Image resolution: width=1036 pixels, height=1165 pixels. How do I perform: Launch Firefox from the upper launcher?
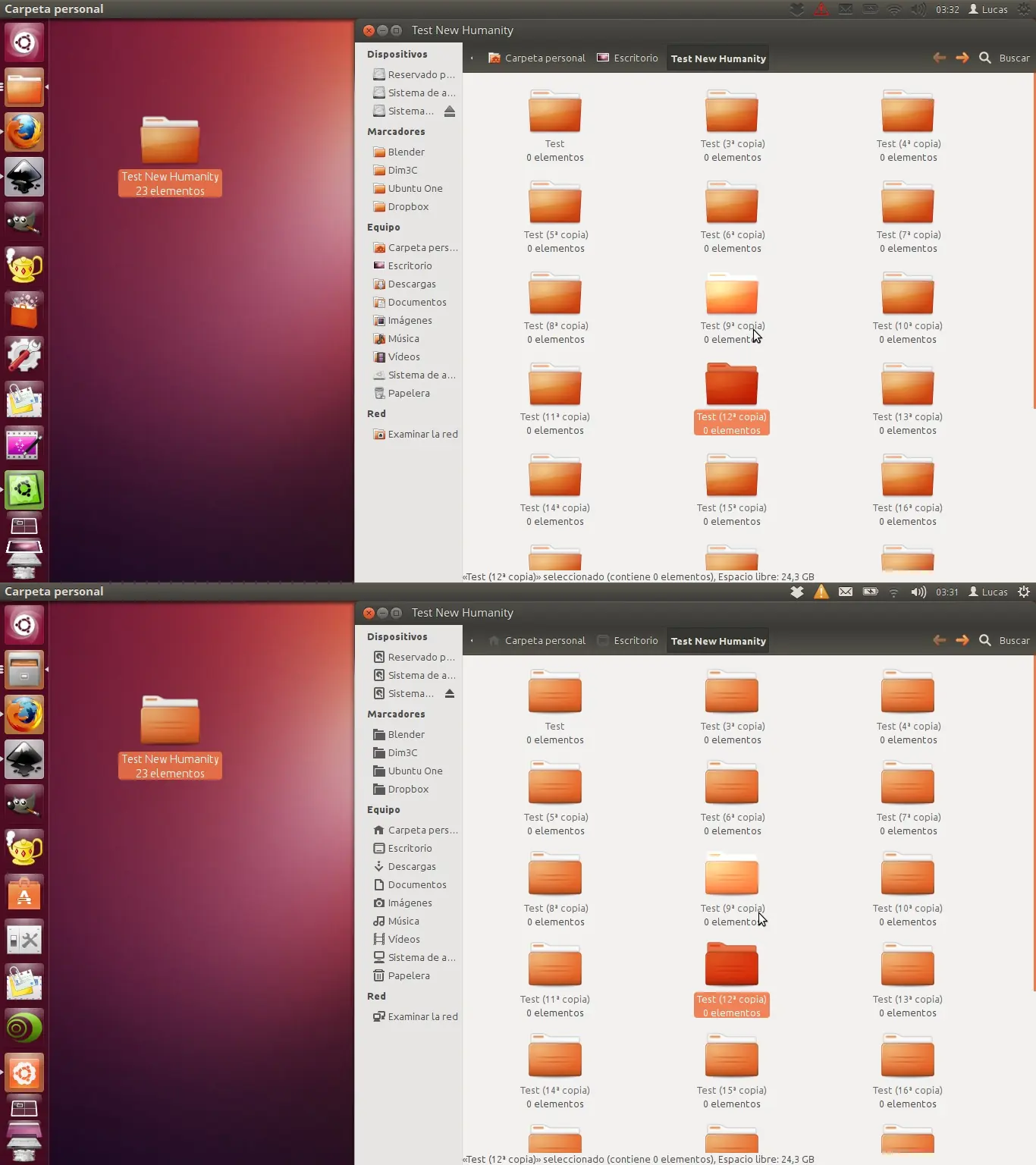point(24,132)
